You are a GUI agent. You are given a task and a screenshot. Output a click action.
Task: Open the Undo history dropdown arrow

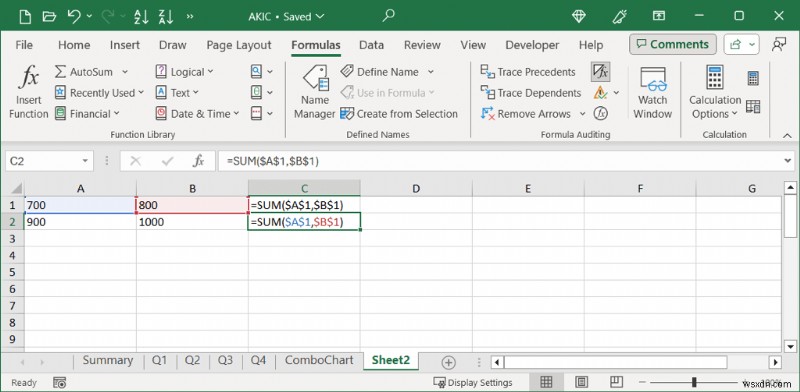(89, 17)
